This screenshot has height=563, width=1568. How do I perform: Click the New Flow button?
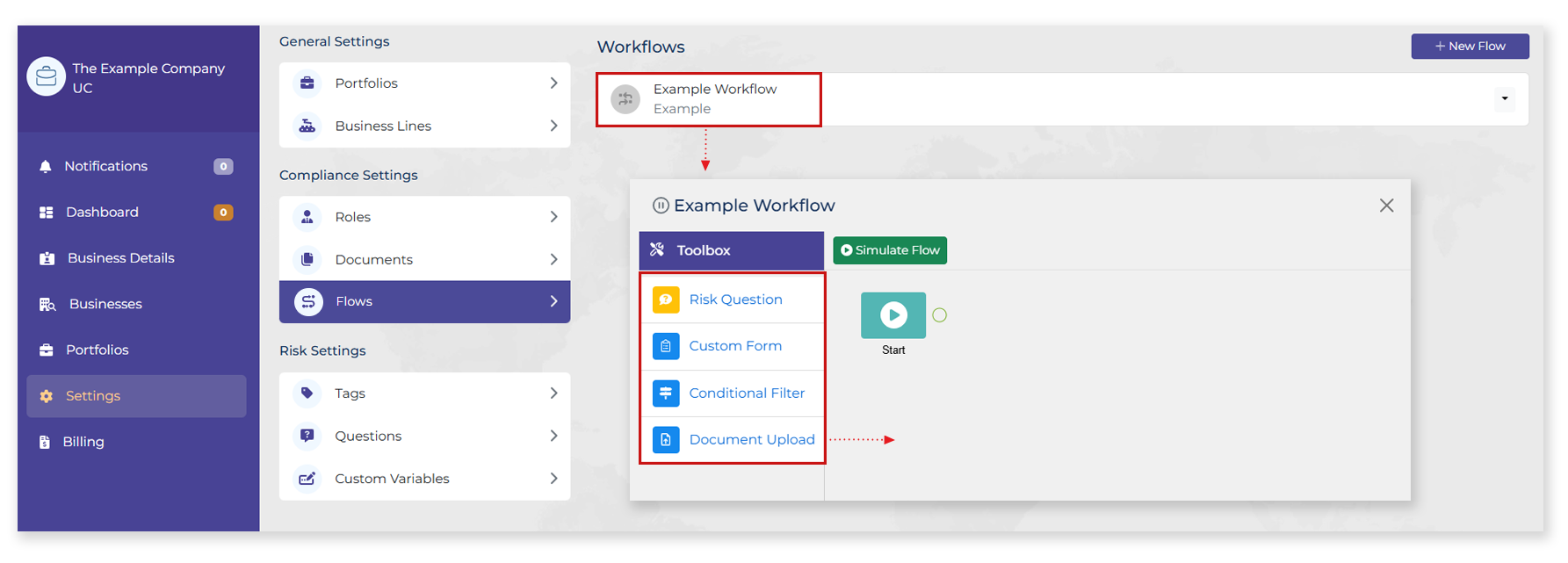1470,47
